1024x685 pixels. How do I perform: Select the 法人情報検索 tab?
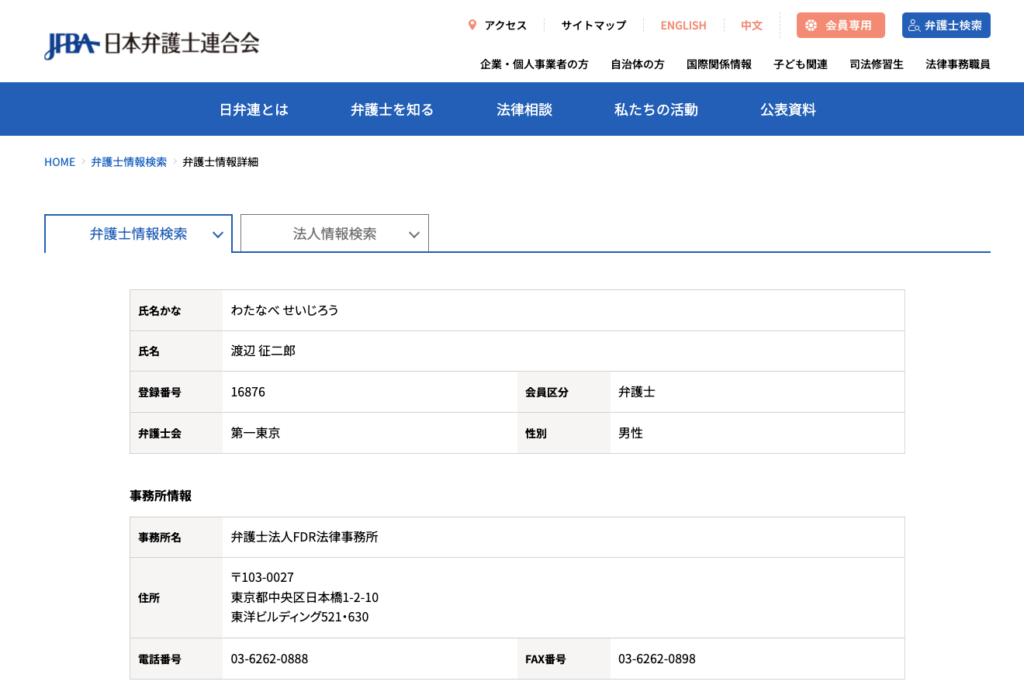point(334,234)
